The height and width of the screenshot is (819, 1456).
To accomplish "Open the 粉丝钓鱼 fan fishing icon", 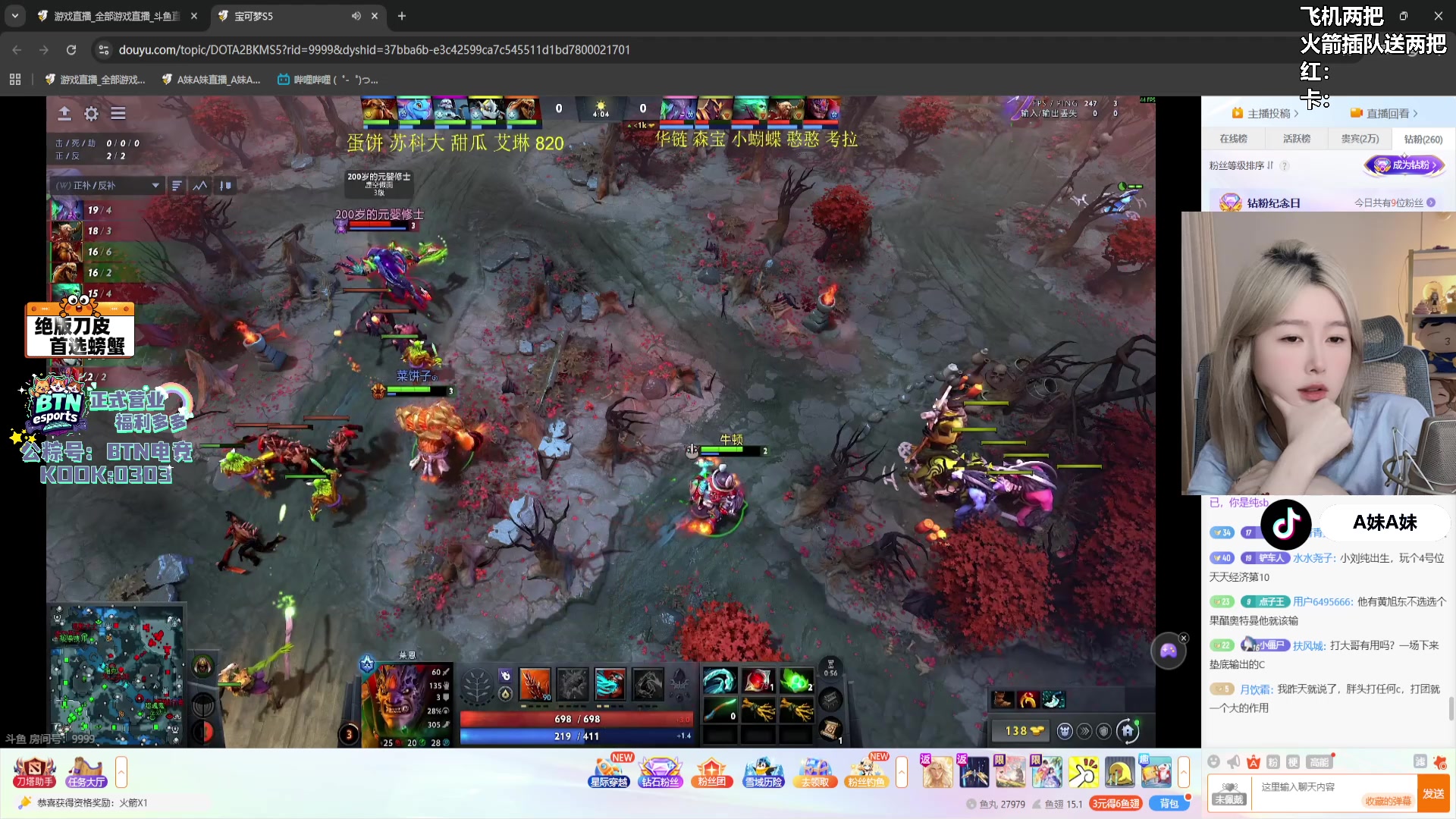I will pyautogui.click(x=866, y=773).
